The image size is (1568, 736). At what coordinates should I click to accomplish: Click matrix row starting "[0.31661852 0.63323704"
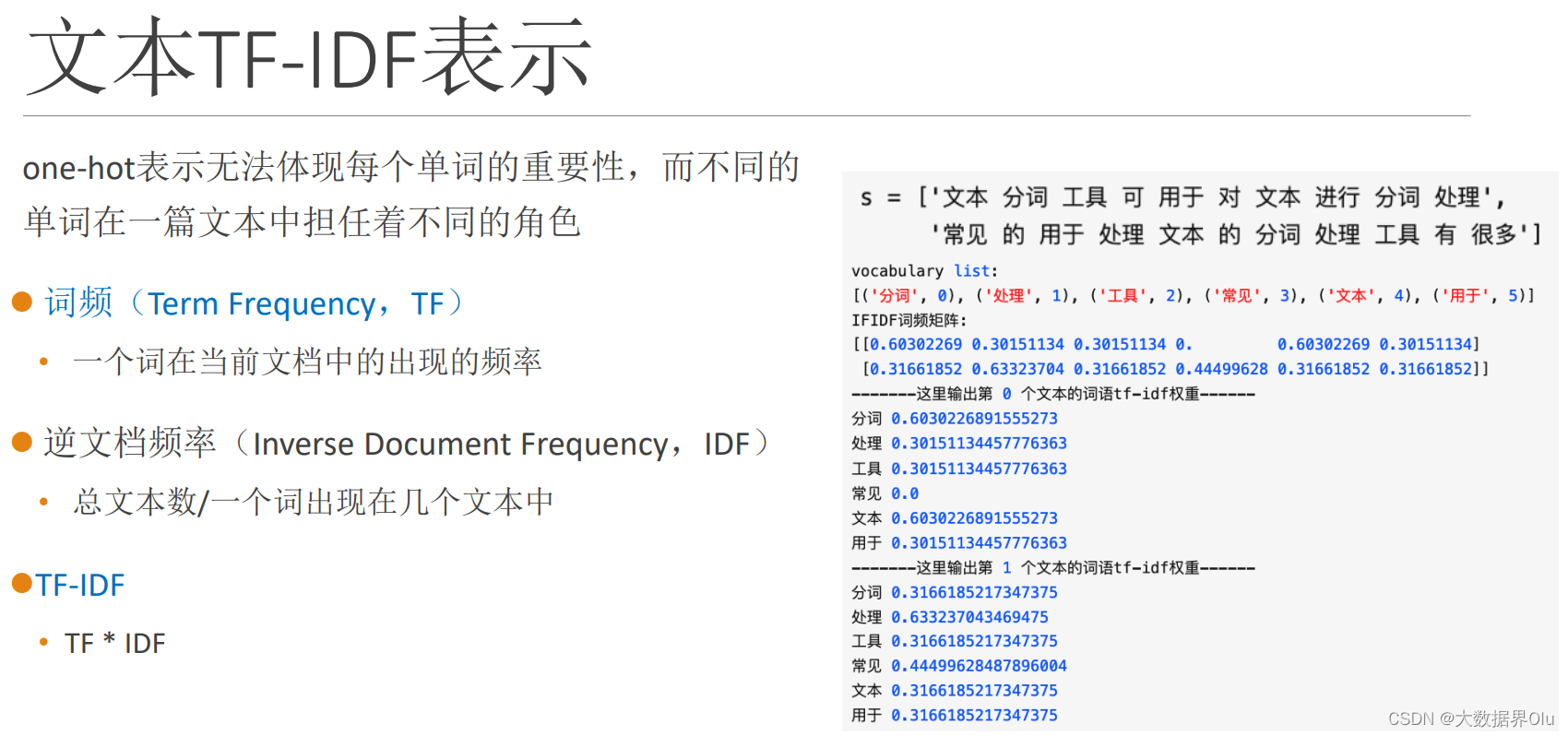pos(1176,369)
